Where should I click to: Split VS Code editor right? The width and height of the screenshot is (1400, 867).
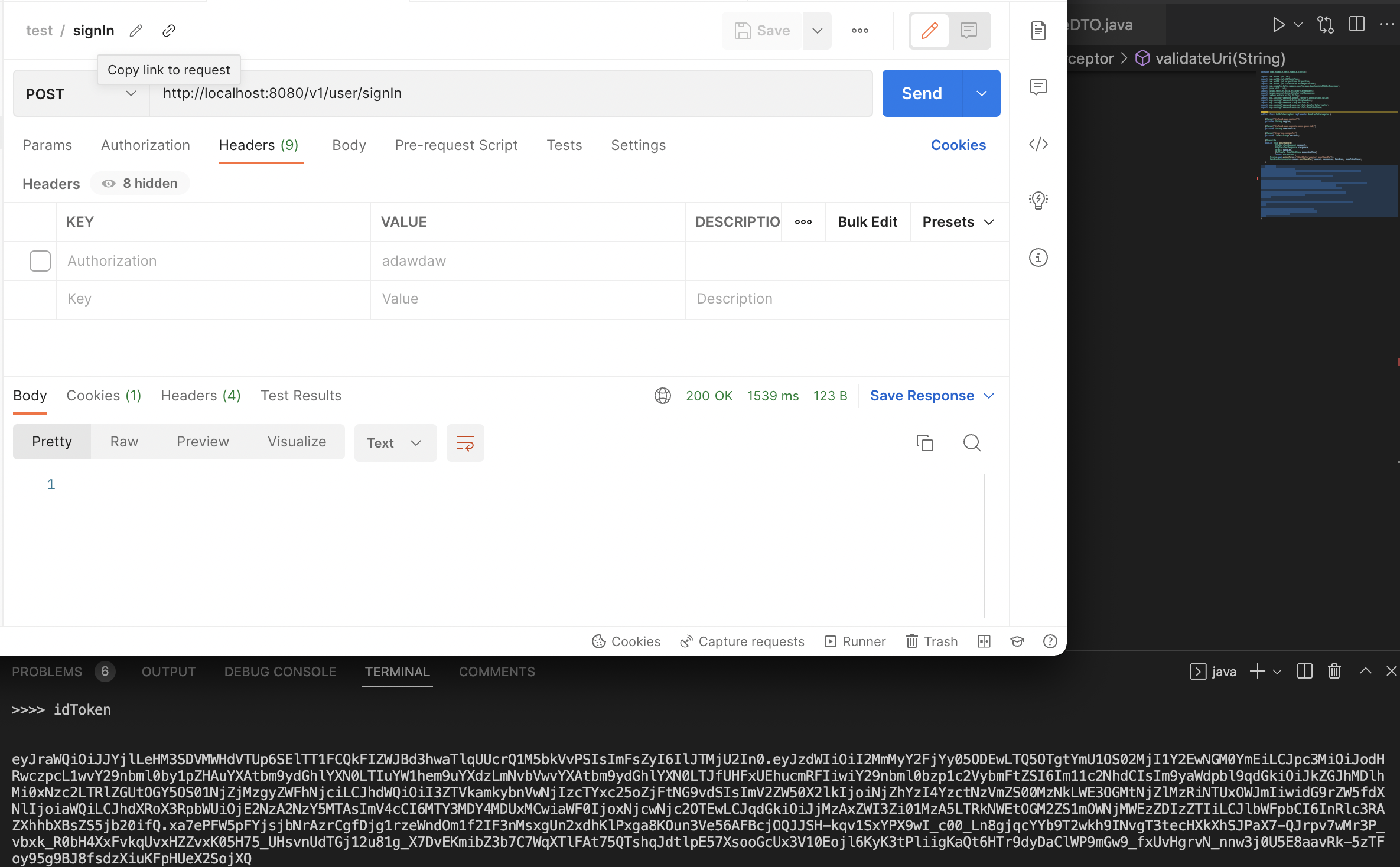(1357, 25)
